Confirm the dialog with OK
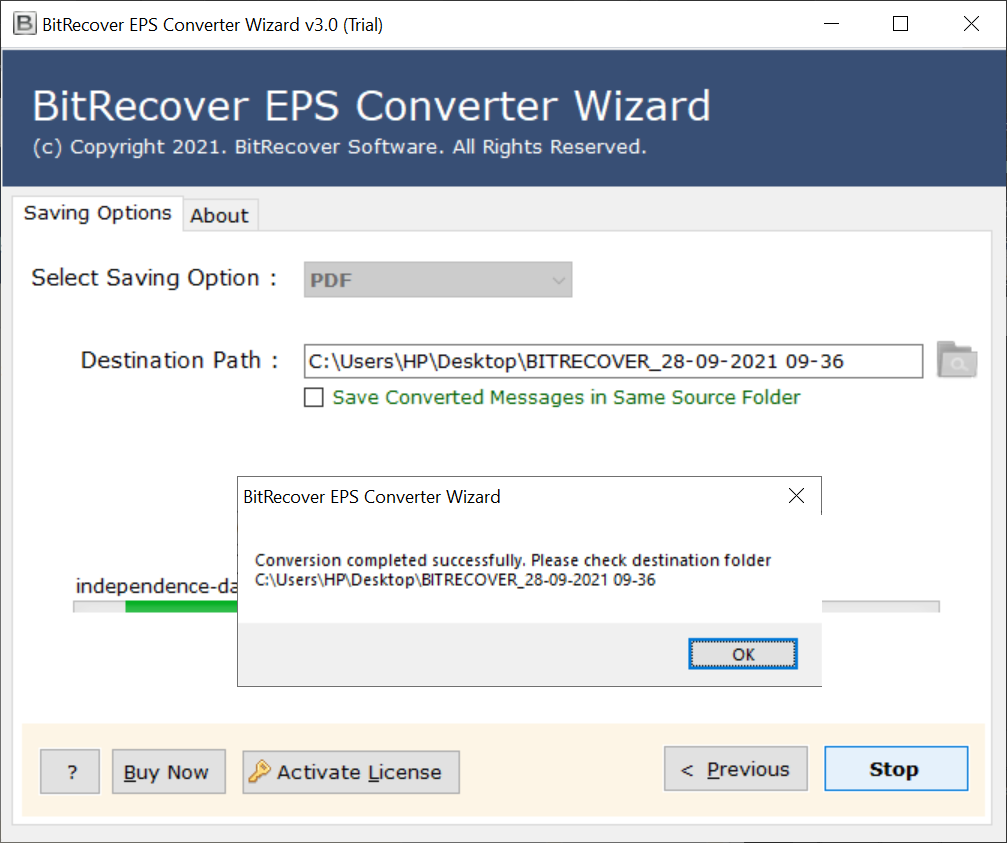This screenshot has height=843, width=1007. (743, 654)
